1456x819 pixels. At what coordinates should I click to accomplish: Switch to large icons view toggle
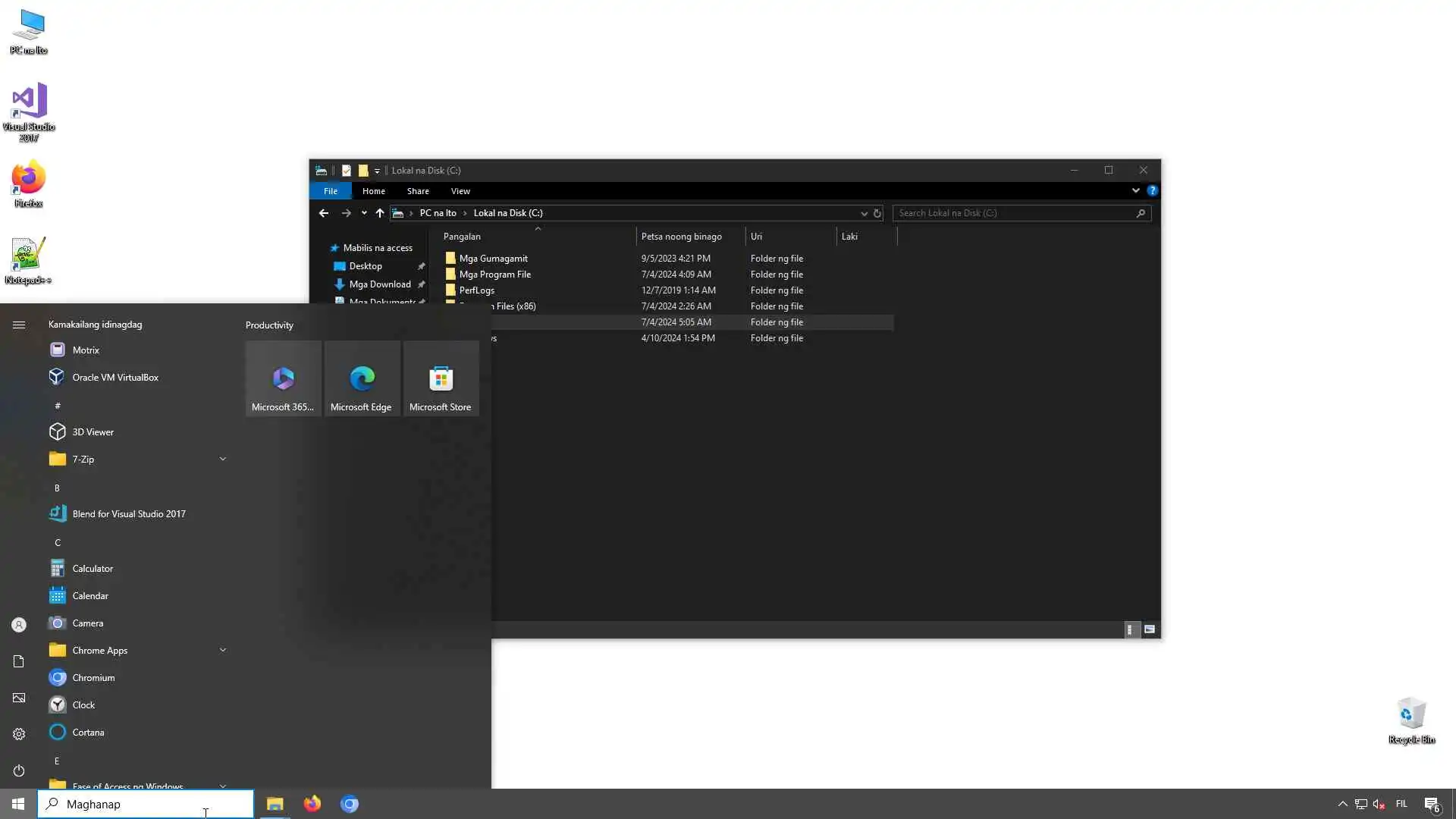[1150, 629]
